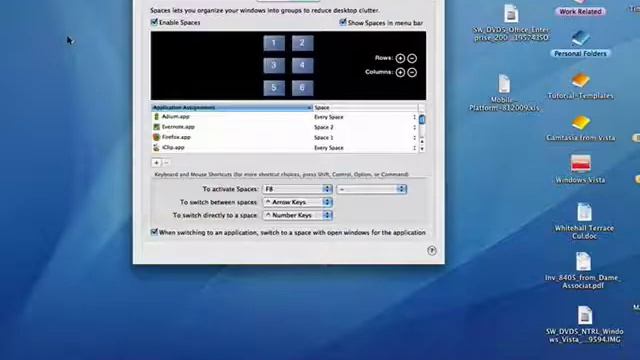Select Adium.app row text
Screen dimensions: 640x360
coord(176,117)
